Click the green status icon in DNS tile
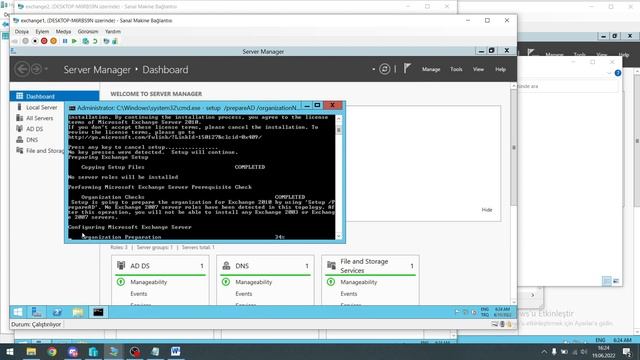This screenshot has height=360, width=640. pos(226,282)
